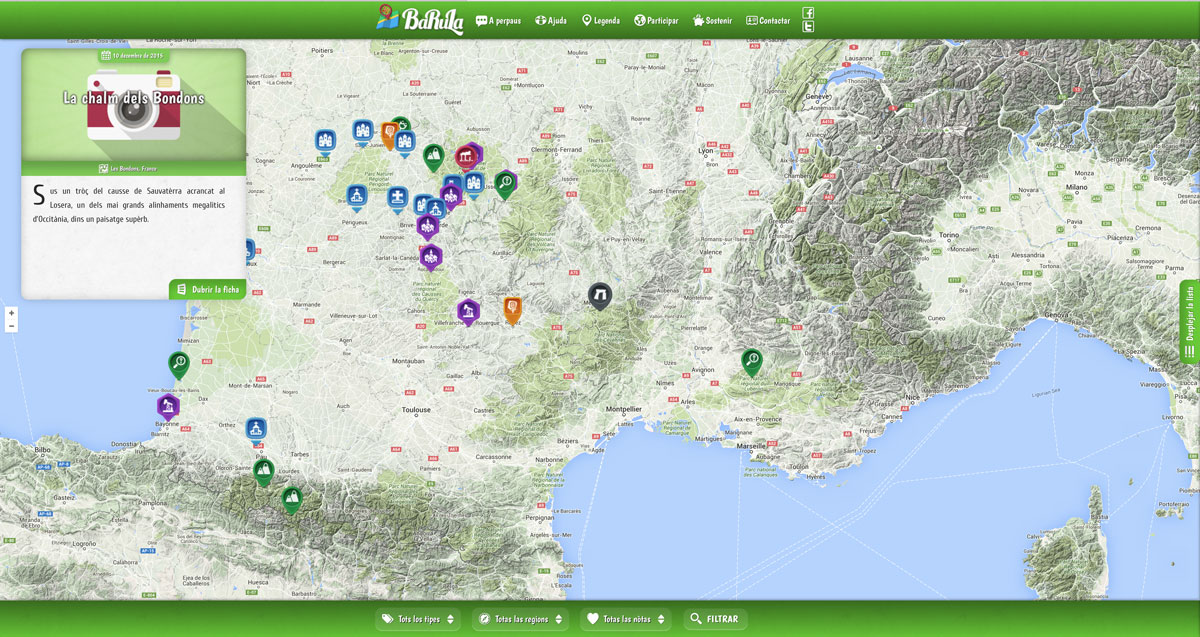The height and width of the screenshot is (637, 1200).
Task: Expand the Desplegar la lista side tab
Action: [1190, 323]
